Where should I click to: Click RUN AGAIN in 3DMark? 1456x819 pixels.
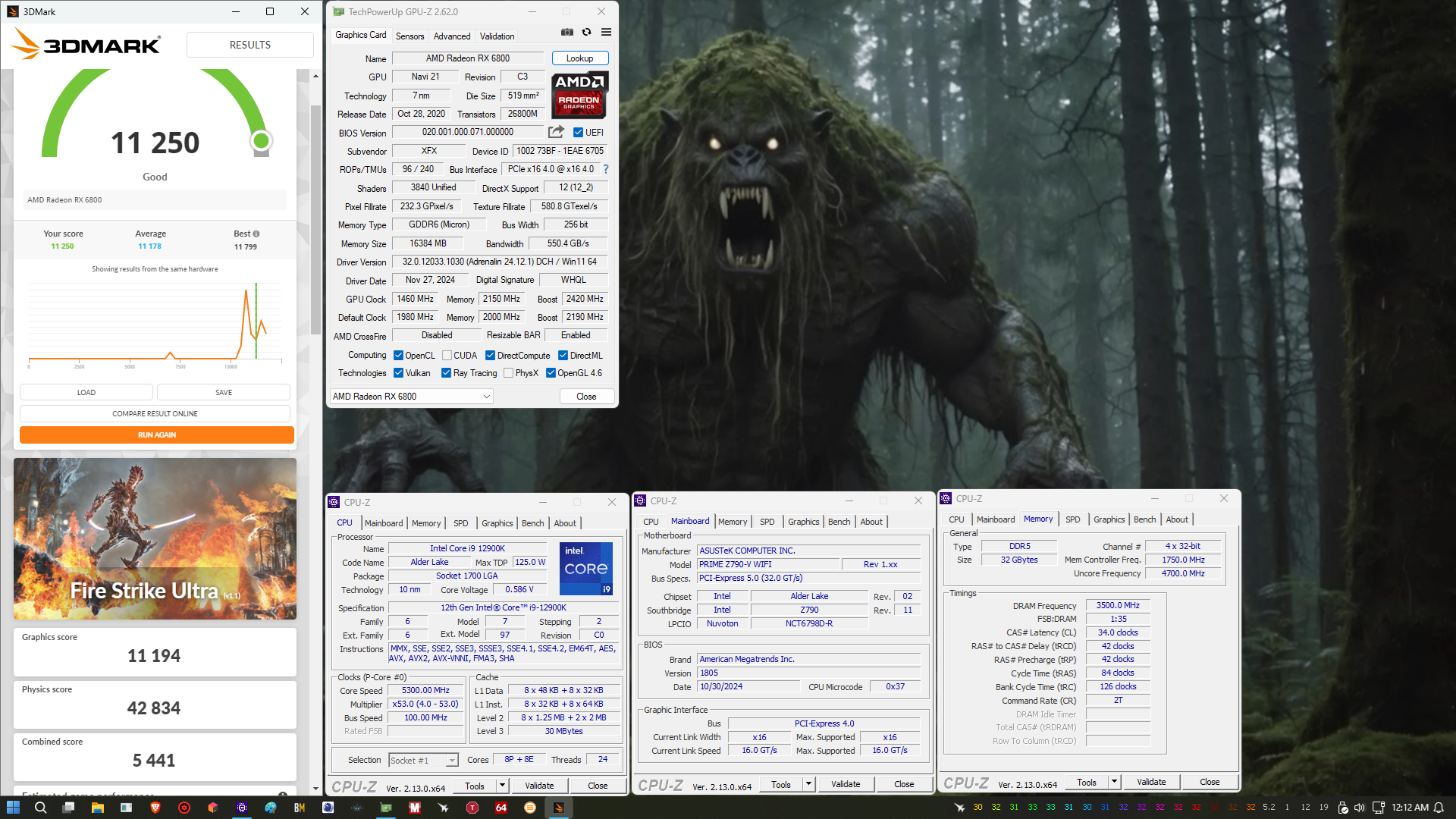coord(157,435)
